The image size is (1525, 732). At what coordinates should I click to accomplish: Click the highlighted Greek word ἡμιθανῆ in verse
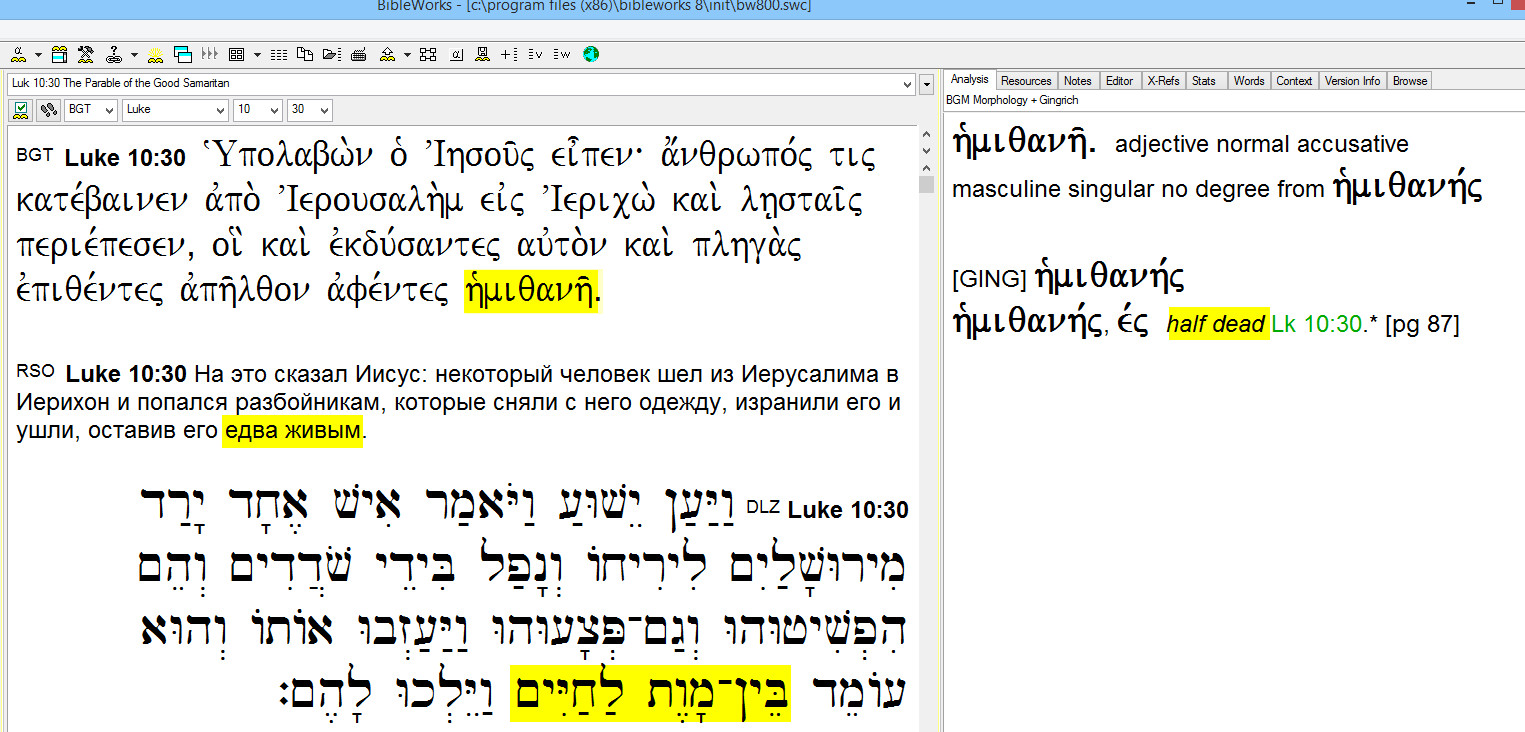coord(530,292)
